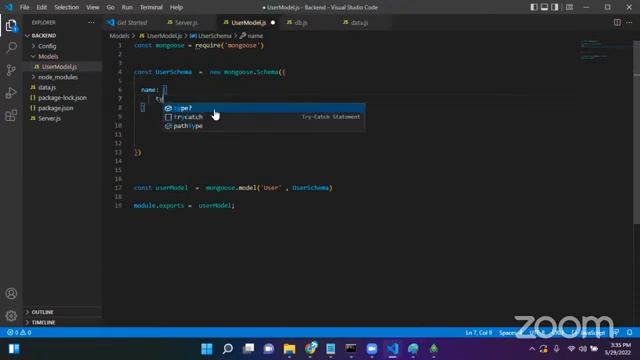Click the Models breadcrumb

pos(119,36)
